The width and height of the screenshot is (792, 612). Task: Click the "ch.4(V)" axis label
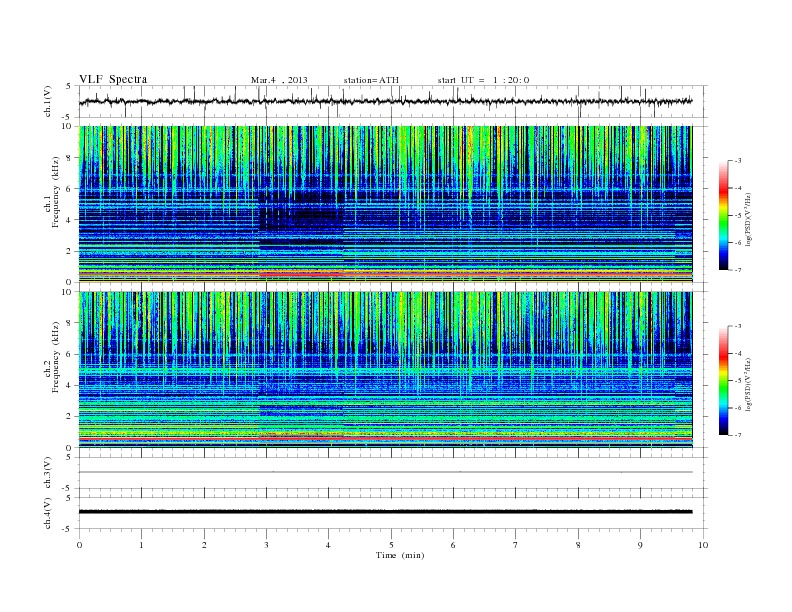click(x=47, y=513)
